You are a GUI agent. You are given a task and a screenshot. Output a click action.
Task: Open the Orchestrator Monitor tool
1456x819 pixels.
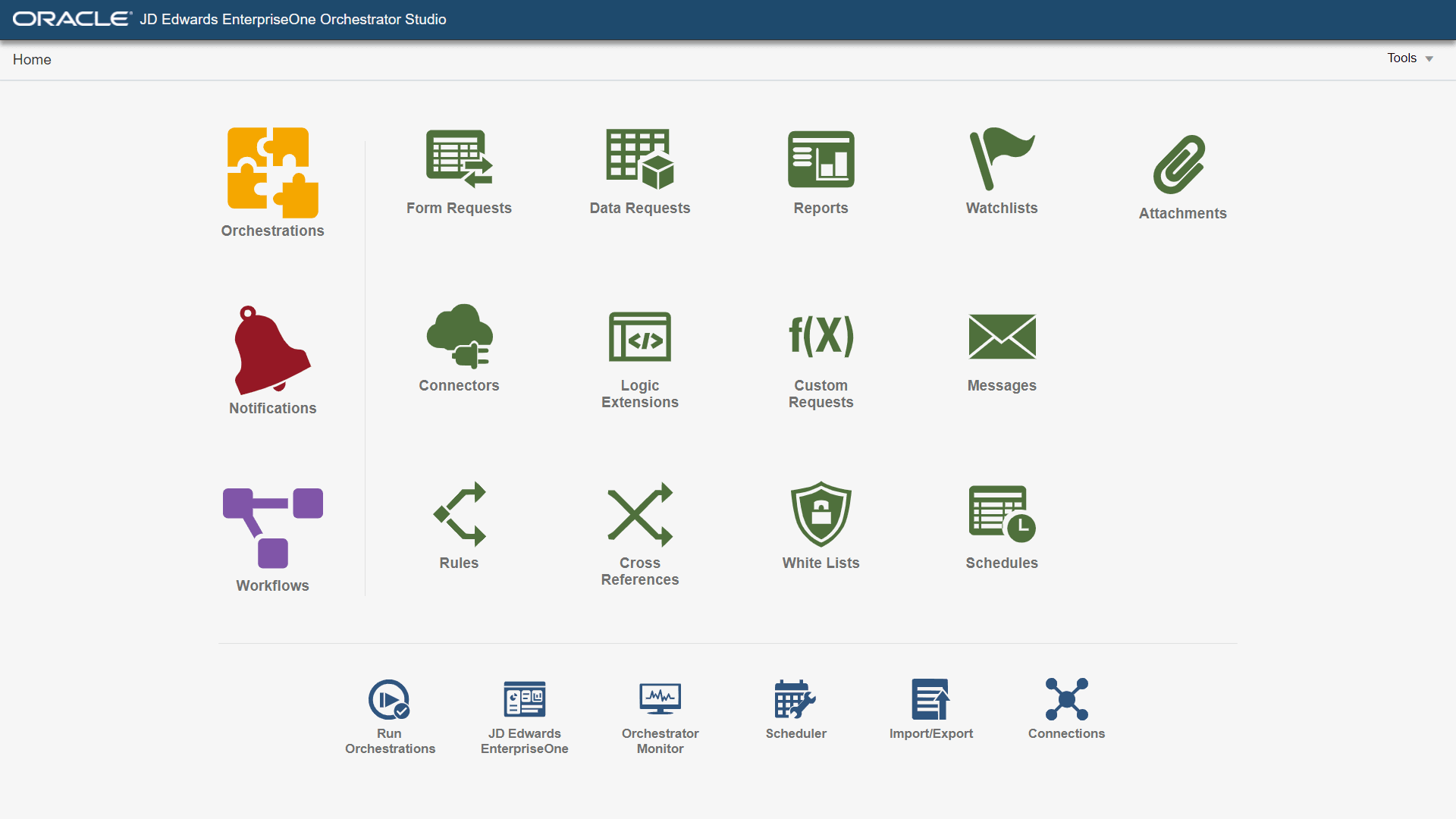click(660, 699)
